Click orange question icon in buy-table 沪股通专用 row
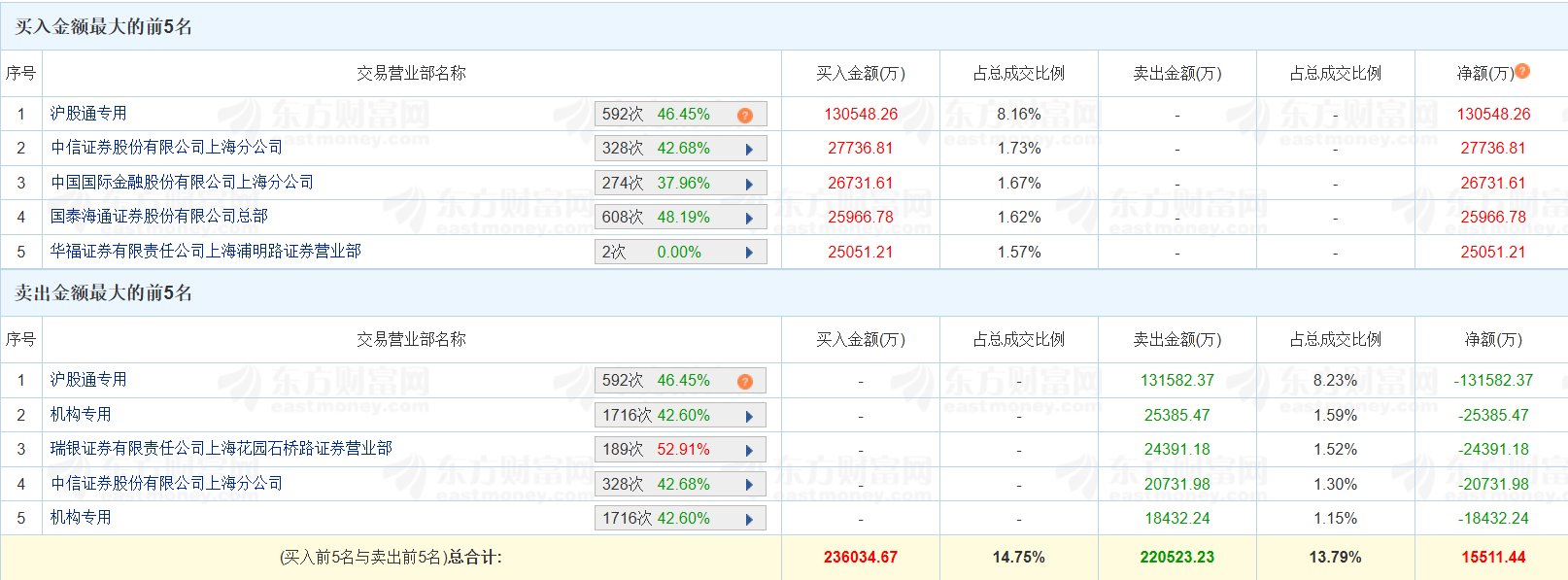Image resolution: width=1568 pixels, height=580 pixels. click(745, 116)
